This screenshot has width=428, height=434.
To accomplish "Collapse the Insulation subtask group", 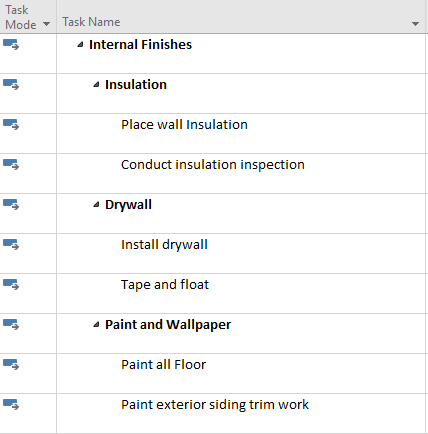I will (x=96, y=85).
